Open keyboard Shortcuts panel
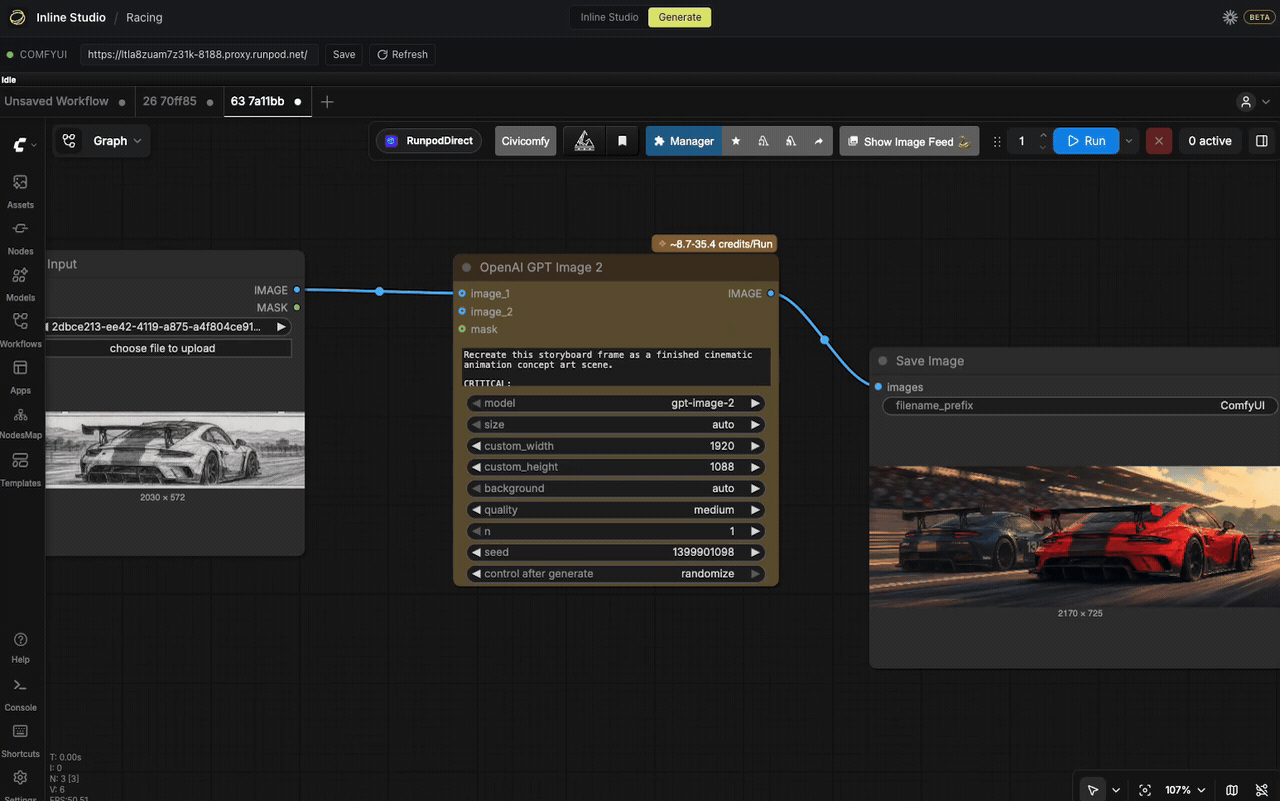 point(20,740)
